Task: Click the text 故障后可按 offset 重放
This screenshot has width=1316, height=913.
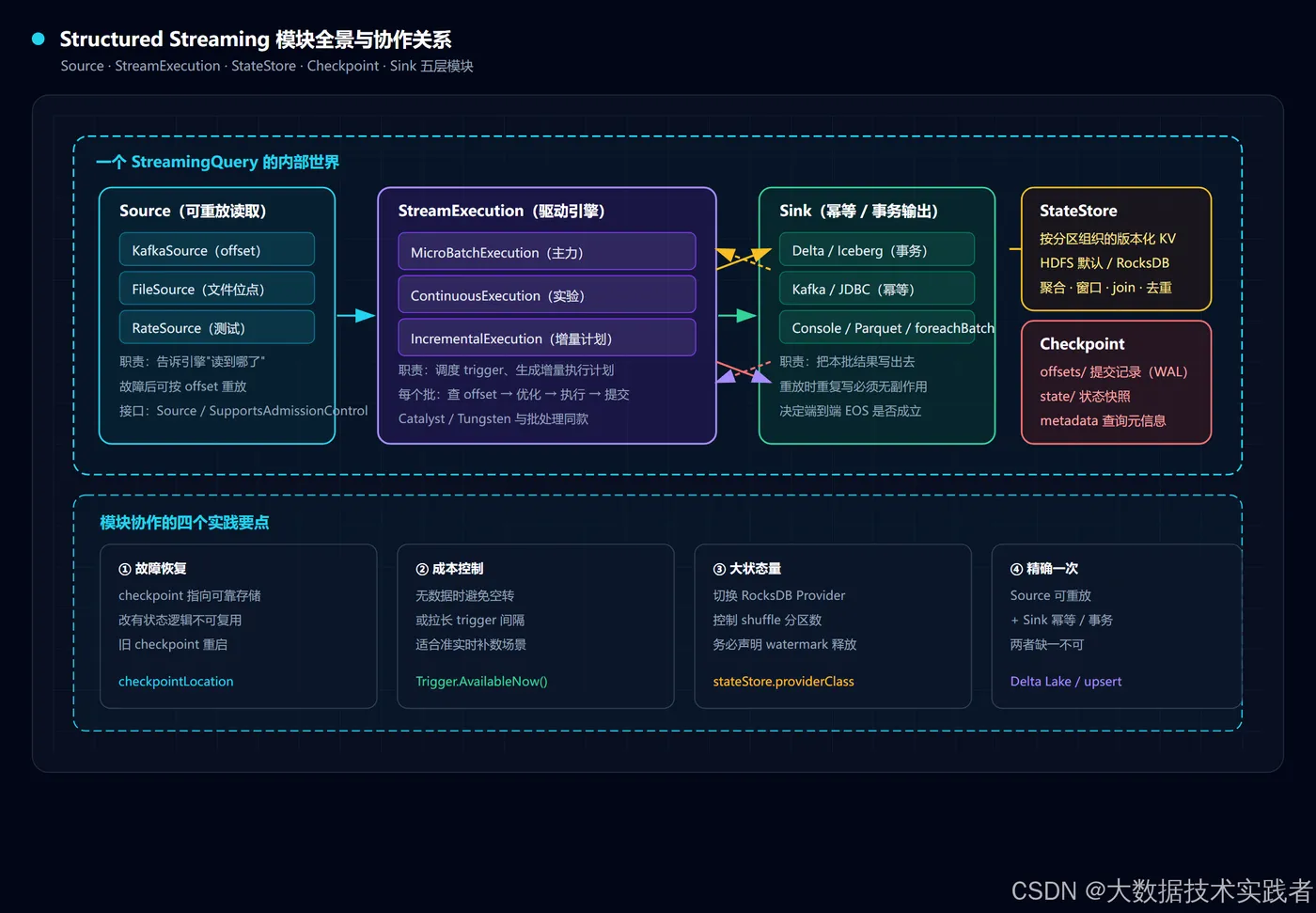Action: coord(183,386)
